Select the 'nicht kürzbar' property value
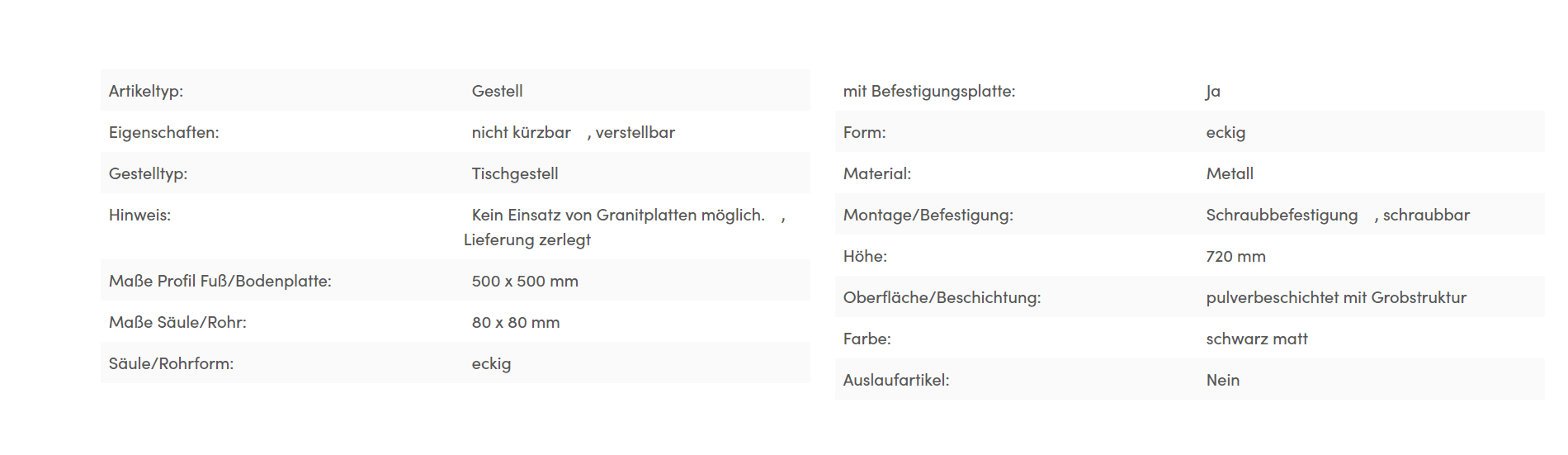Image resolution: width=1568 pixels, height=455 pixels. [522, 132]
